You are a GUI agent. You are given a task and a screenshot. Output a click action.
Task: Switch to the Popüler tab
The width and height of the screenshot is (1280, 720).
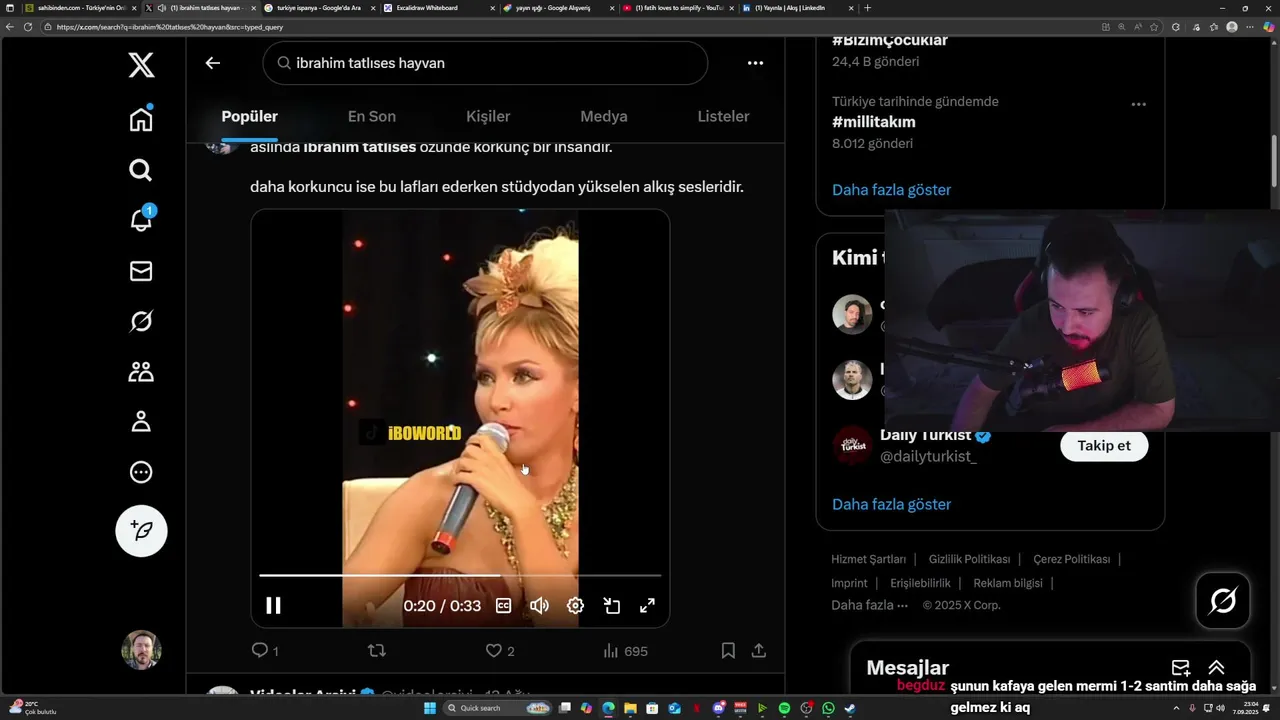click(250, 117)
